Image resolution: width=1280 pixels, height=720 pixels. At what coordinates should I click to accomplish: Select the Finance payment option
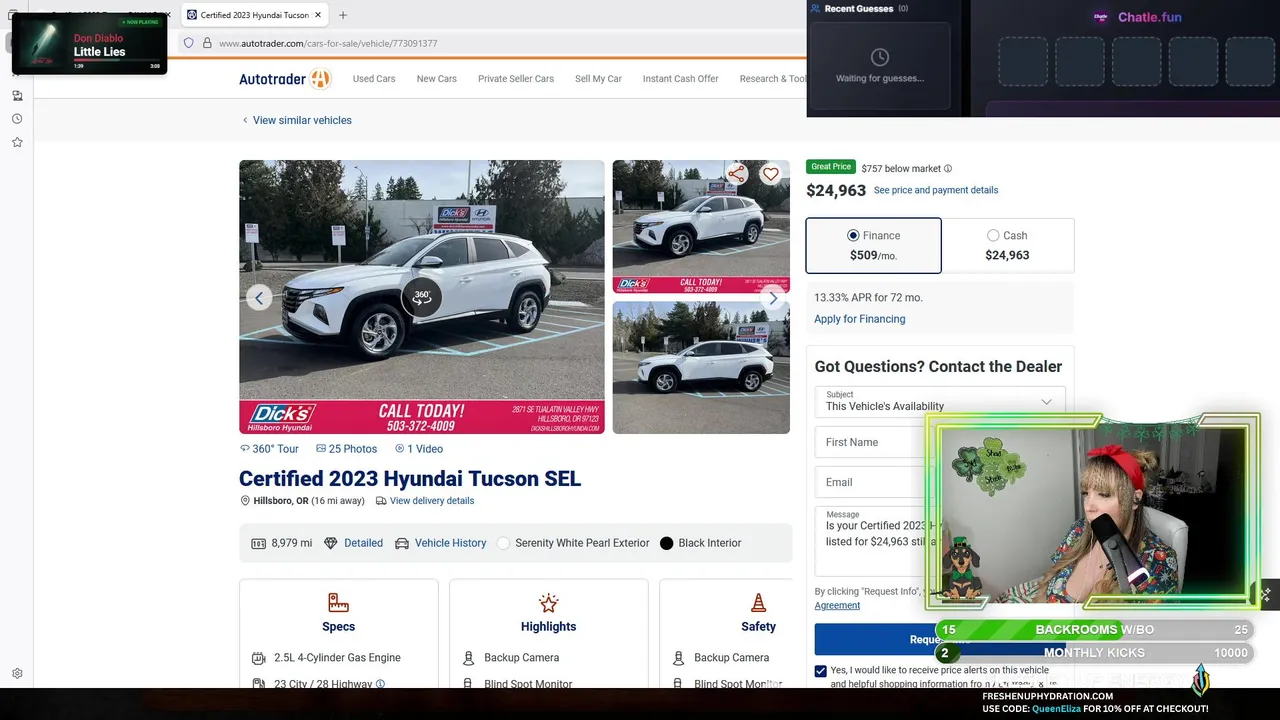point(874,245)
